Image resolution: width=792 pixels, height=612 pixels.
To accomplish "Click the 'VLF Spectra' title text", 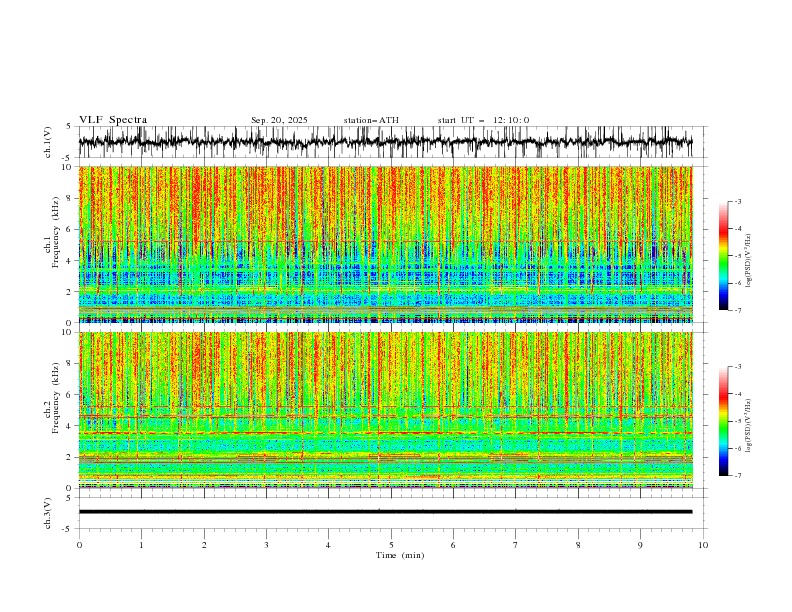I will (x=113, y=120).
